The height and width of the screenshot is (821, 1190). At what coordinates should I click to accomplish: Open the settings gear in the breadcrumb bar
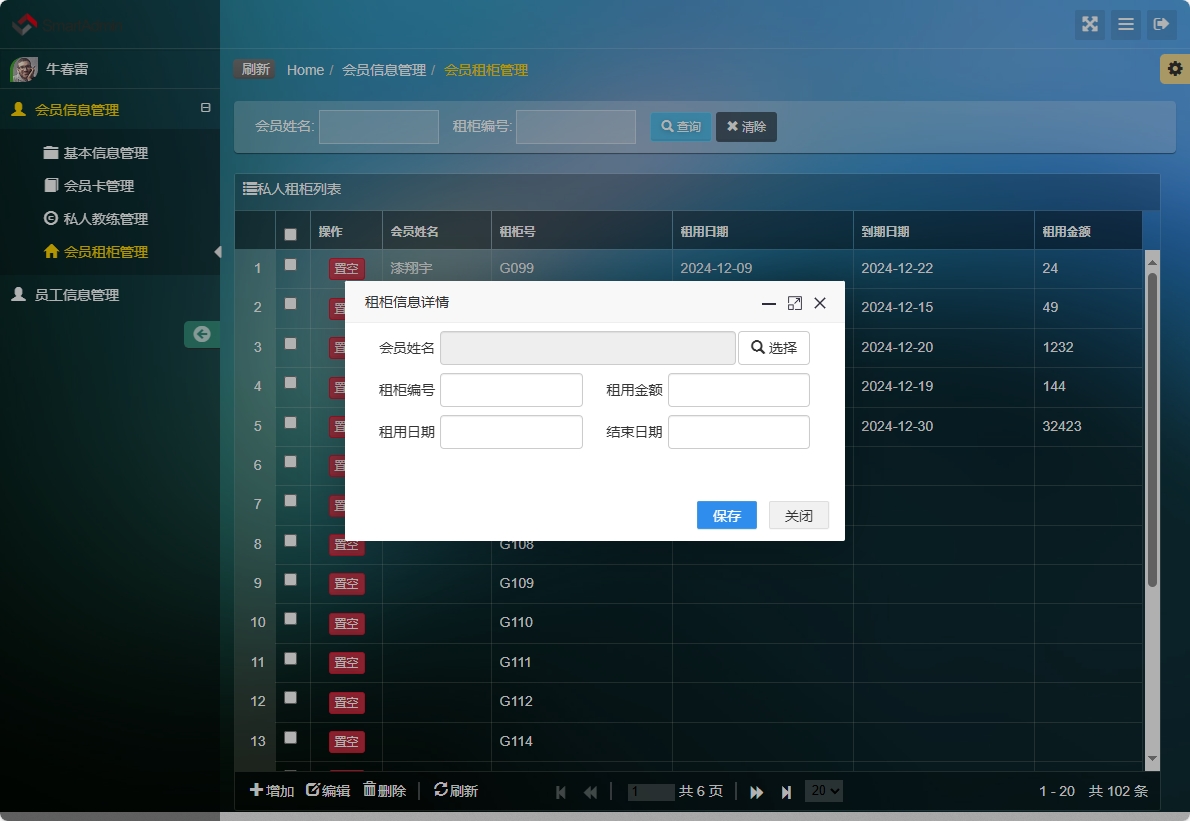click(1176, 69)
